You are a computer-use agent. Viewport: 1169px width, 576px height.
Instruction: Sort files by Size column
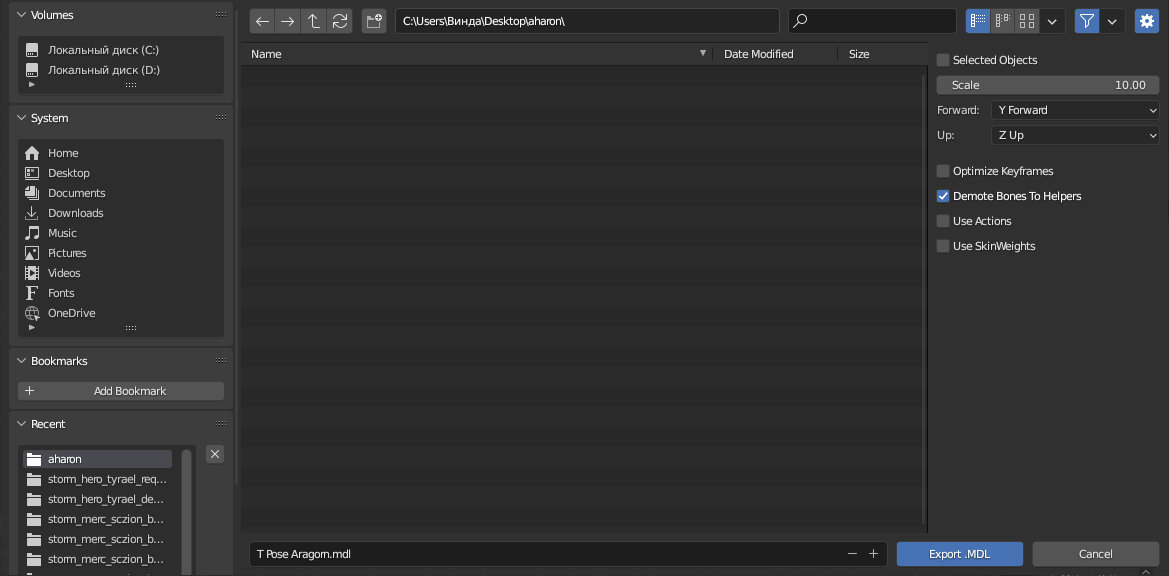pos(880,54)
